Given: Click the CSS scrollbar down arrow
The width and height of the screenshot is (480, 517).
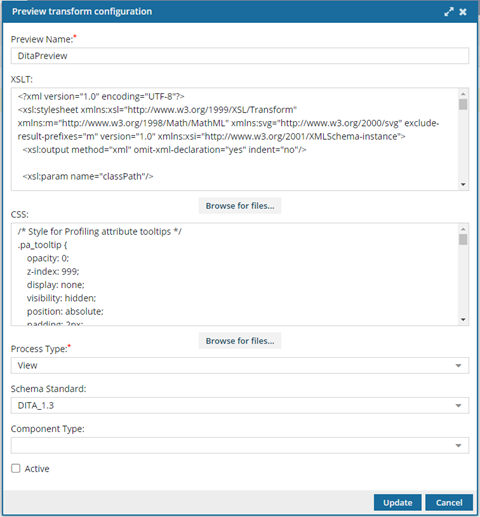Looking at the screenshot, I should [x=463, y=319].
